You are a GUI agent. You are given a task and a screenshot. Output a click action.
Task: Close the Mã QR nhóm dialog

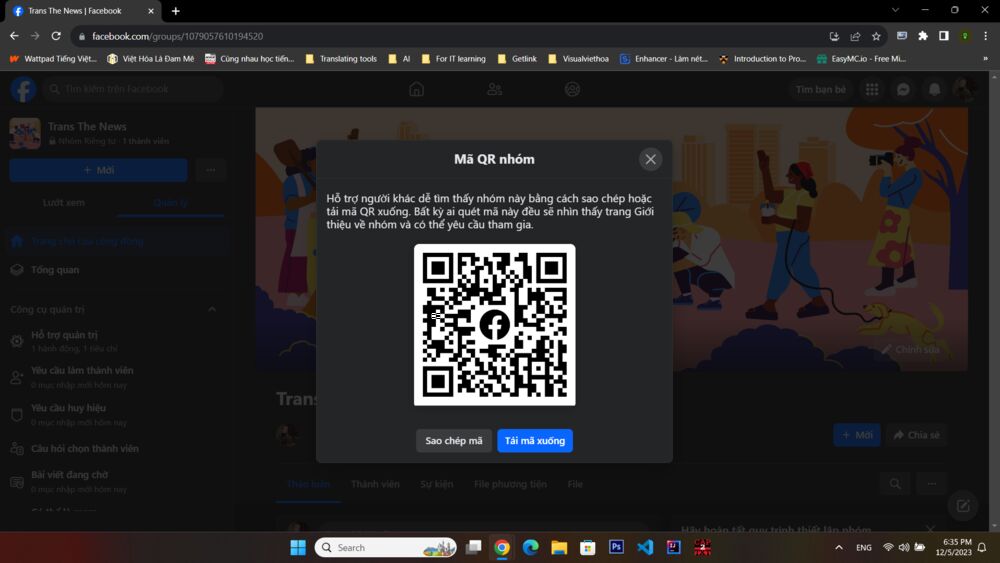(650, 159)
